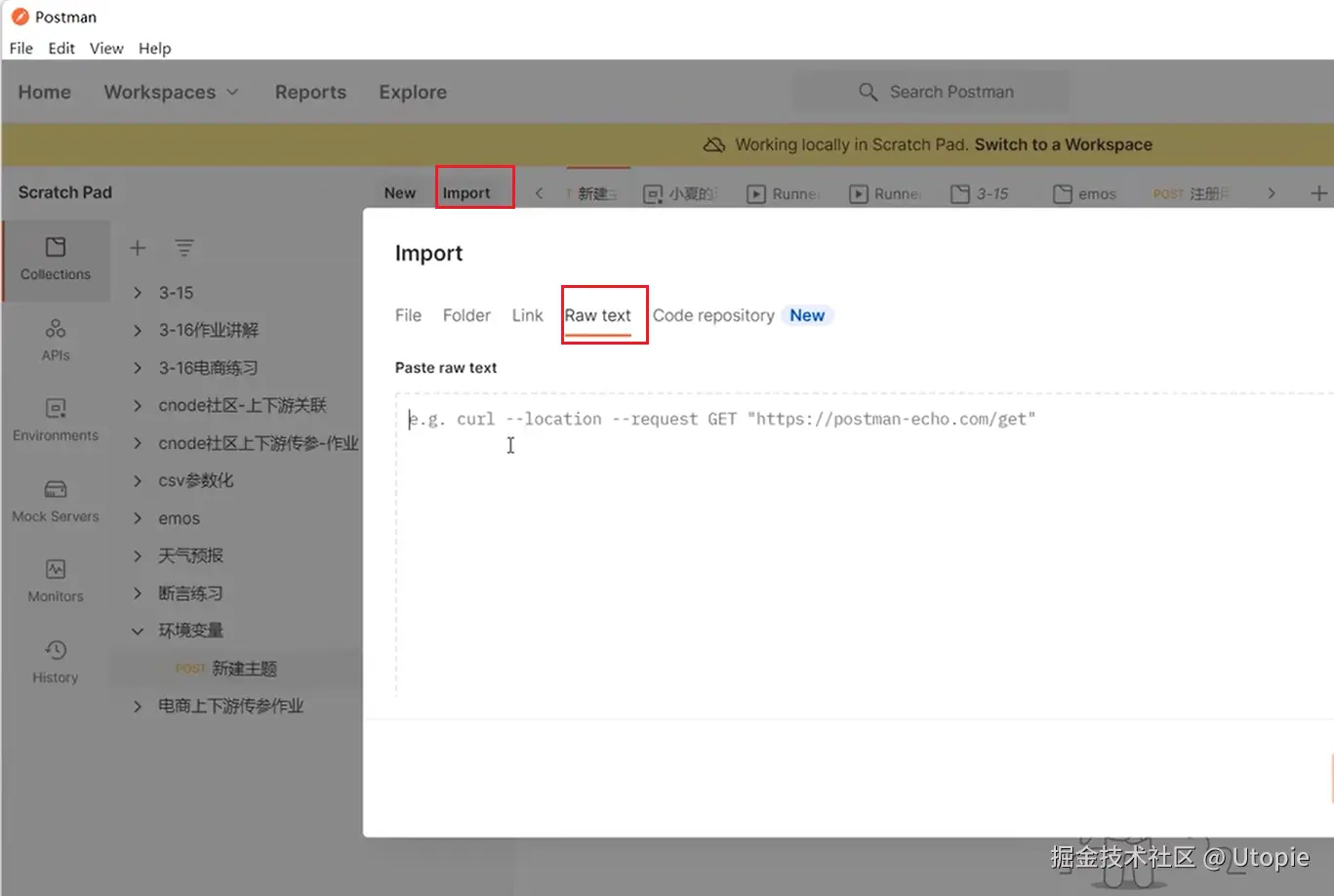The width and height of the screenshot is (1334, 896).
Task: Switch to the Folder import tab
Action: 466,315
